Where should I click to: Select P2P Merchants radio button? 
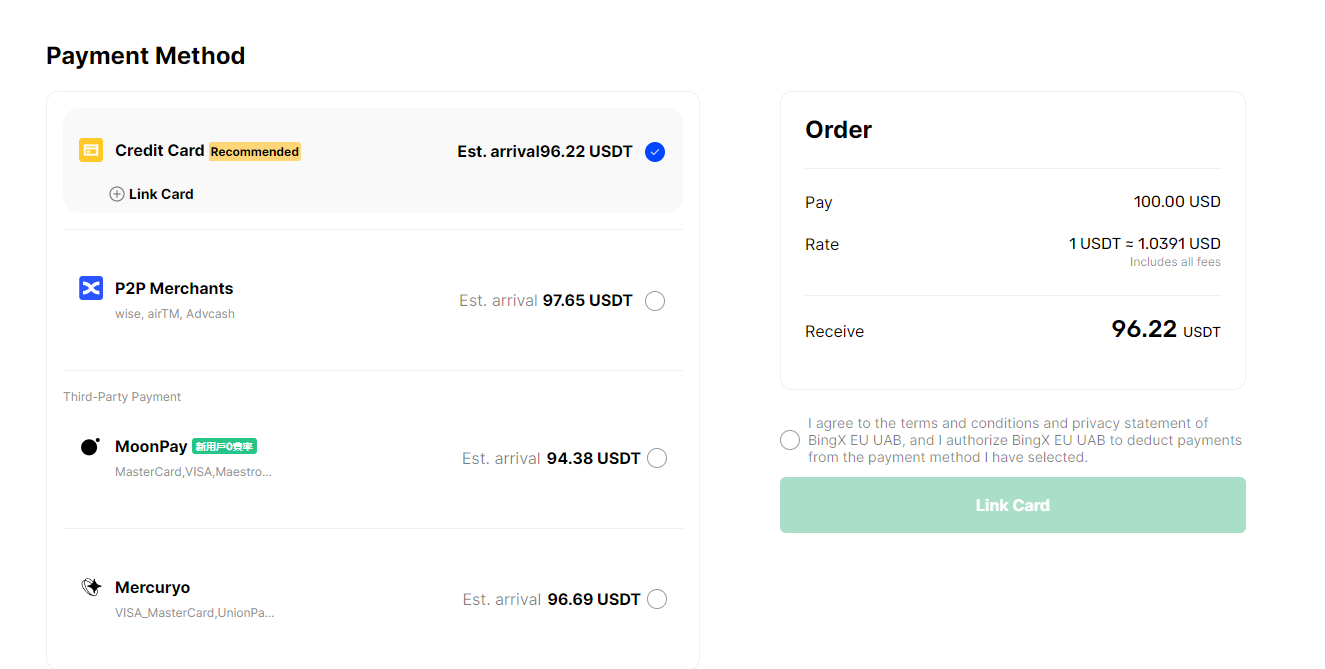[x=655, y=301]
